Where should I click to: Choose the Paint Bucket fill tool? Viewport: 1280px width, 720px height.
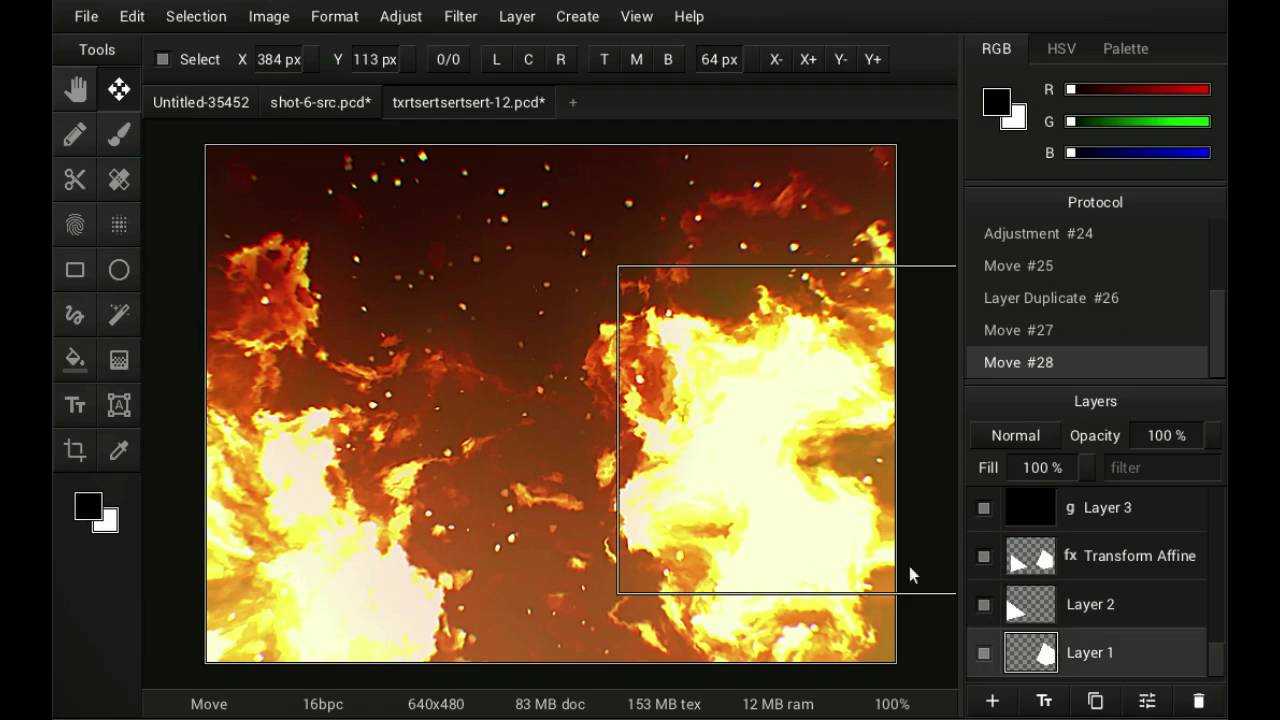(x=75, y=360)
